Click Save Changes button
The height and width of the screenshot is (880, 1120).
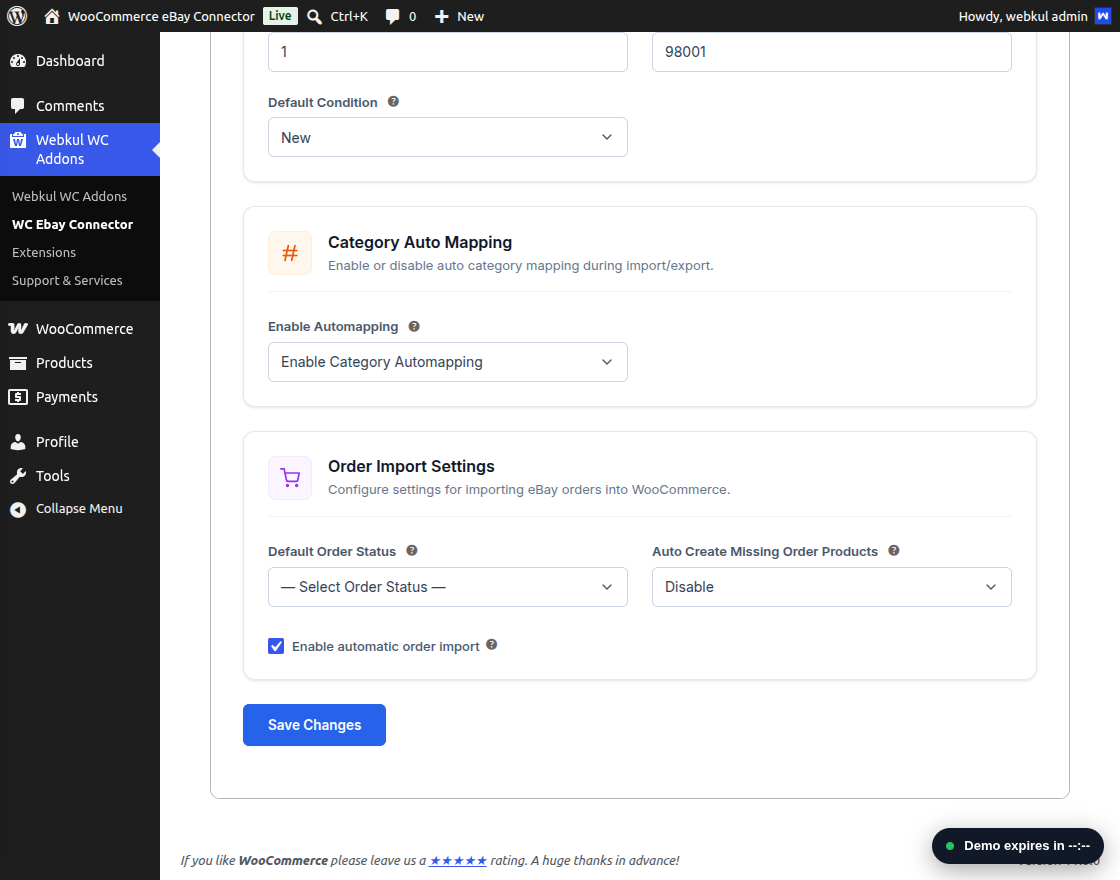click(x=314, y=725)
